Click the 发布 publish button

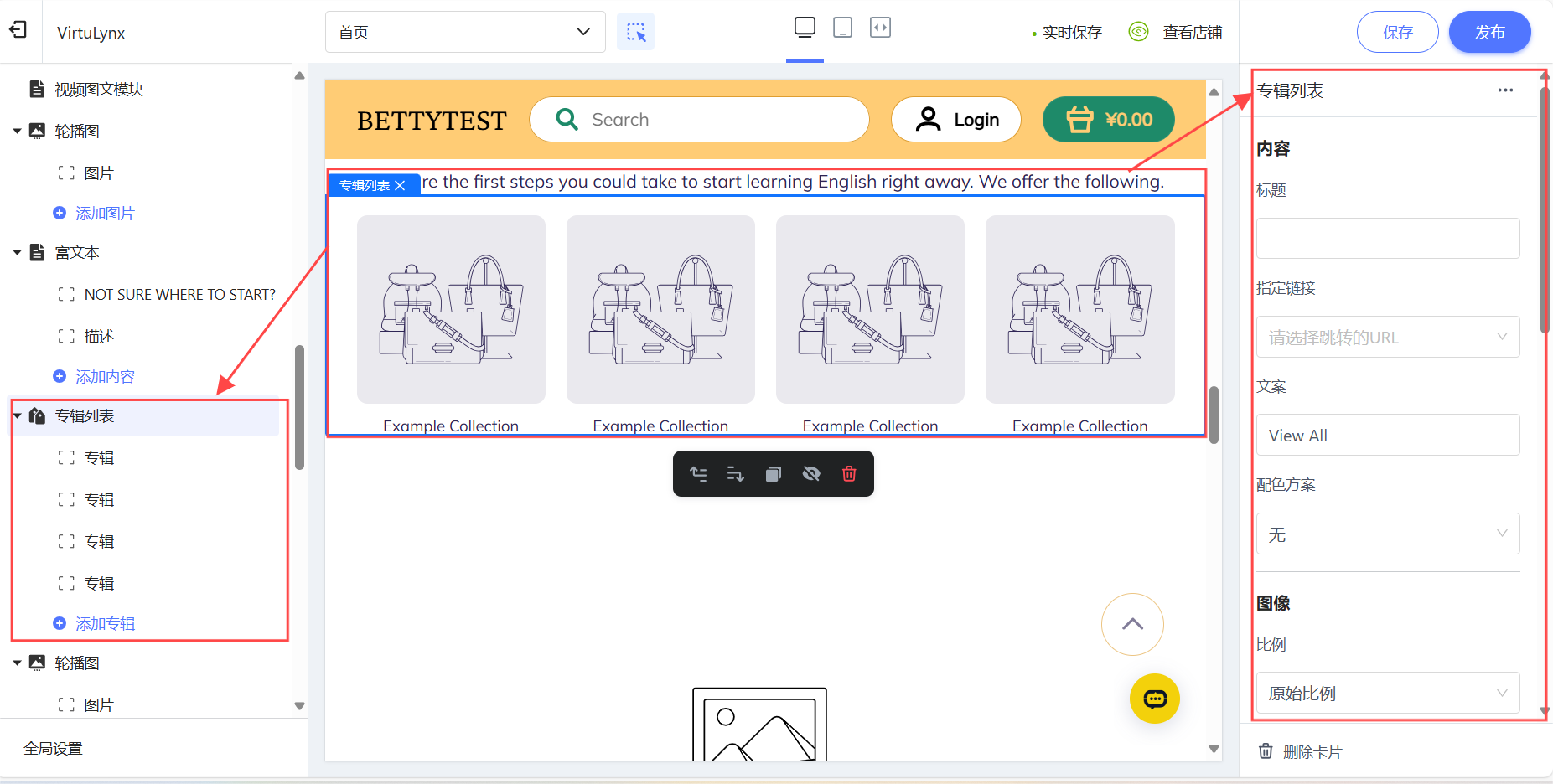click(1489, 33)
